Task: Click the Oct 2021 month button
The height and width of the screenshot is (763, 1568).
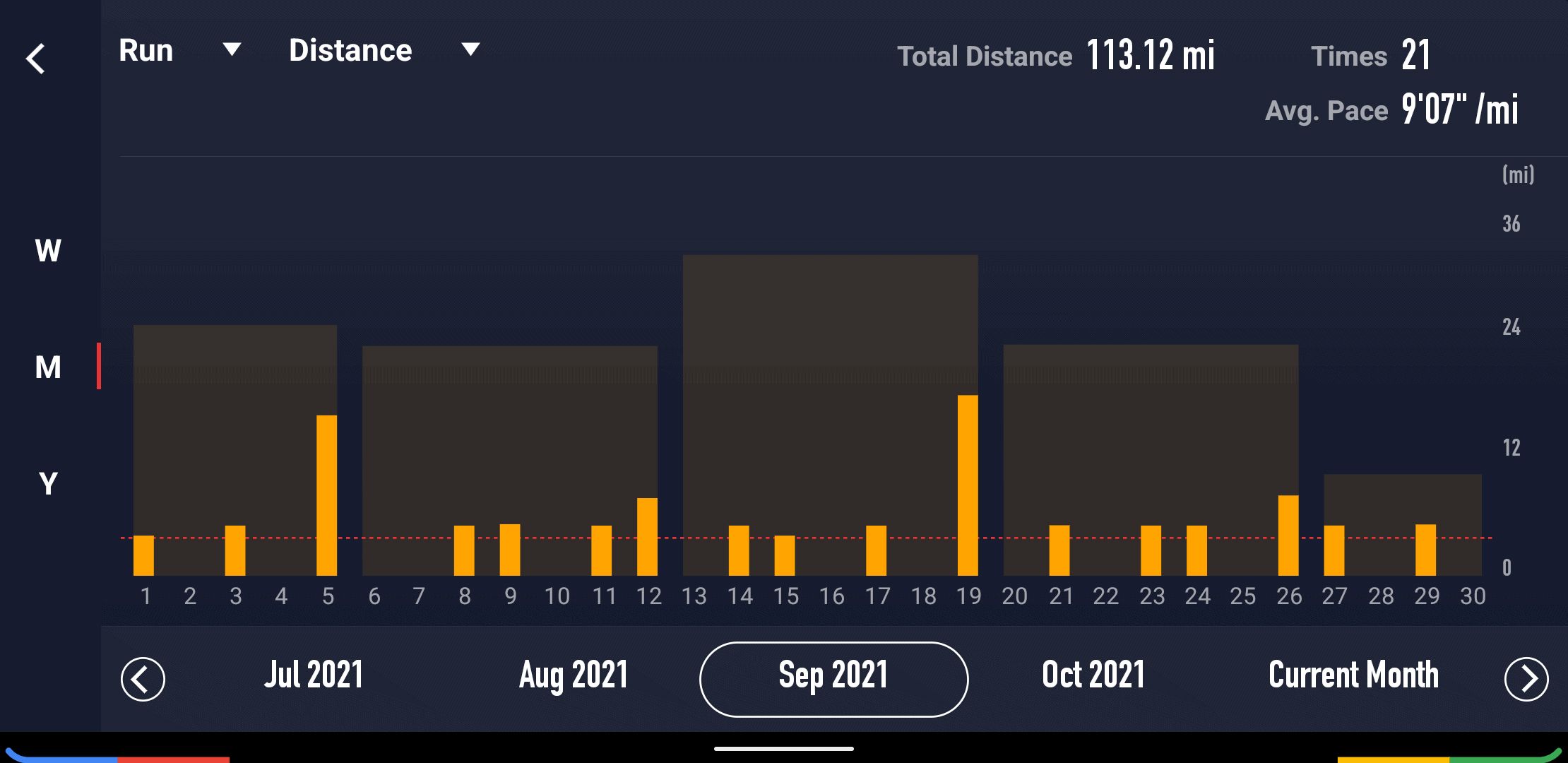Action: click(1091, 671)
